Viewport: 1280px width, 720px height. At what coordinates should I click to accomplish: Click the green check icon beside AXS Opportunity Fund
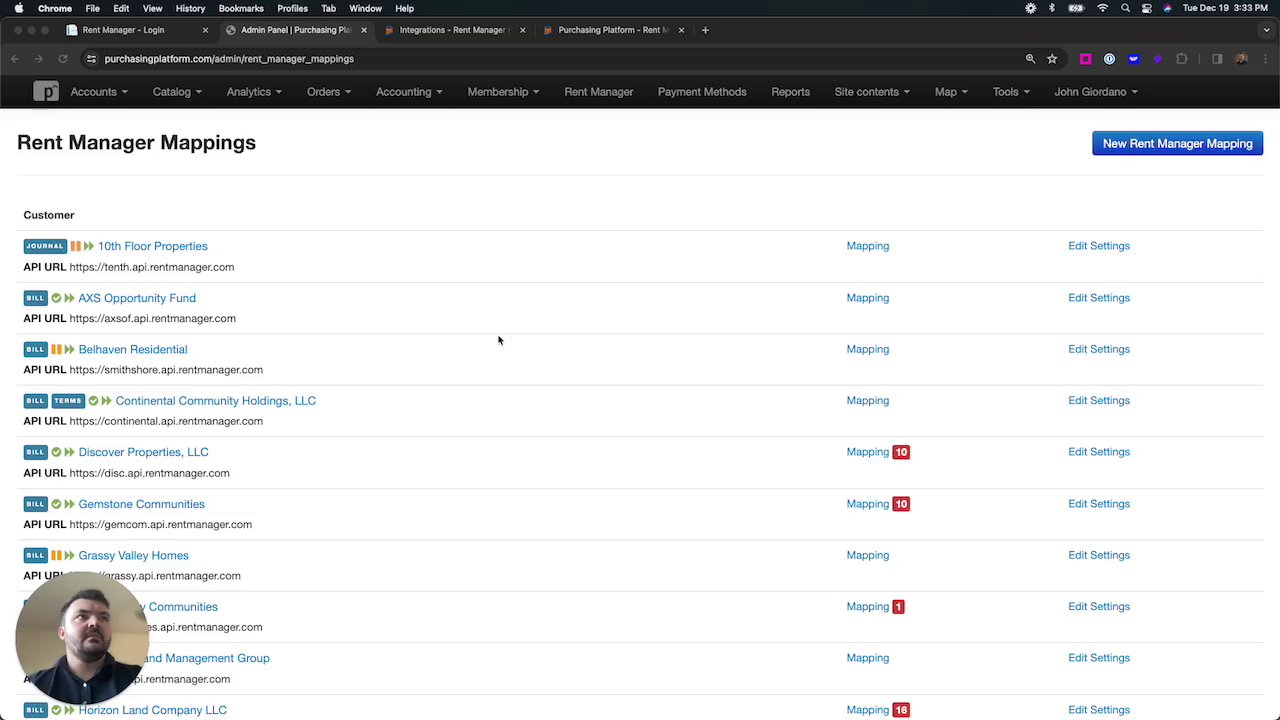(x=56, y=298)
